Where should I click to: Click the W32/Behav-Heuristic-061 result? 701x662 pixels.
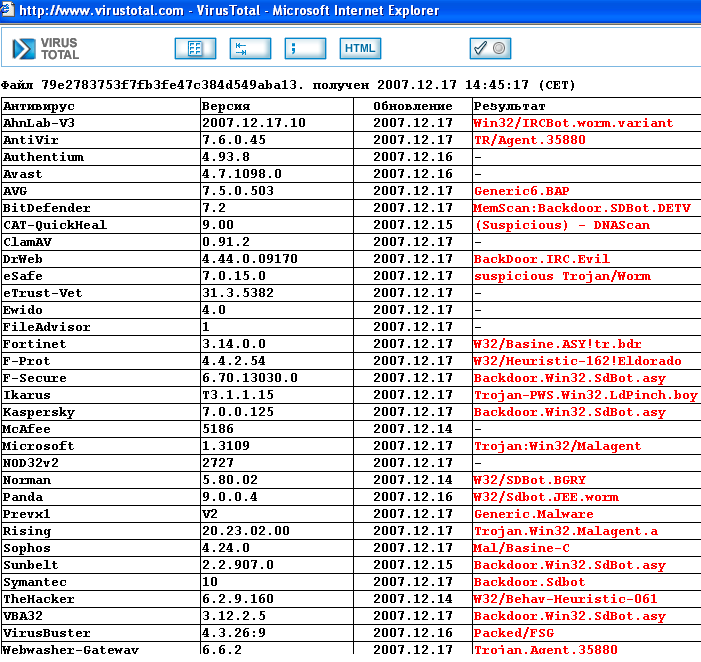point(566,599)
